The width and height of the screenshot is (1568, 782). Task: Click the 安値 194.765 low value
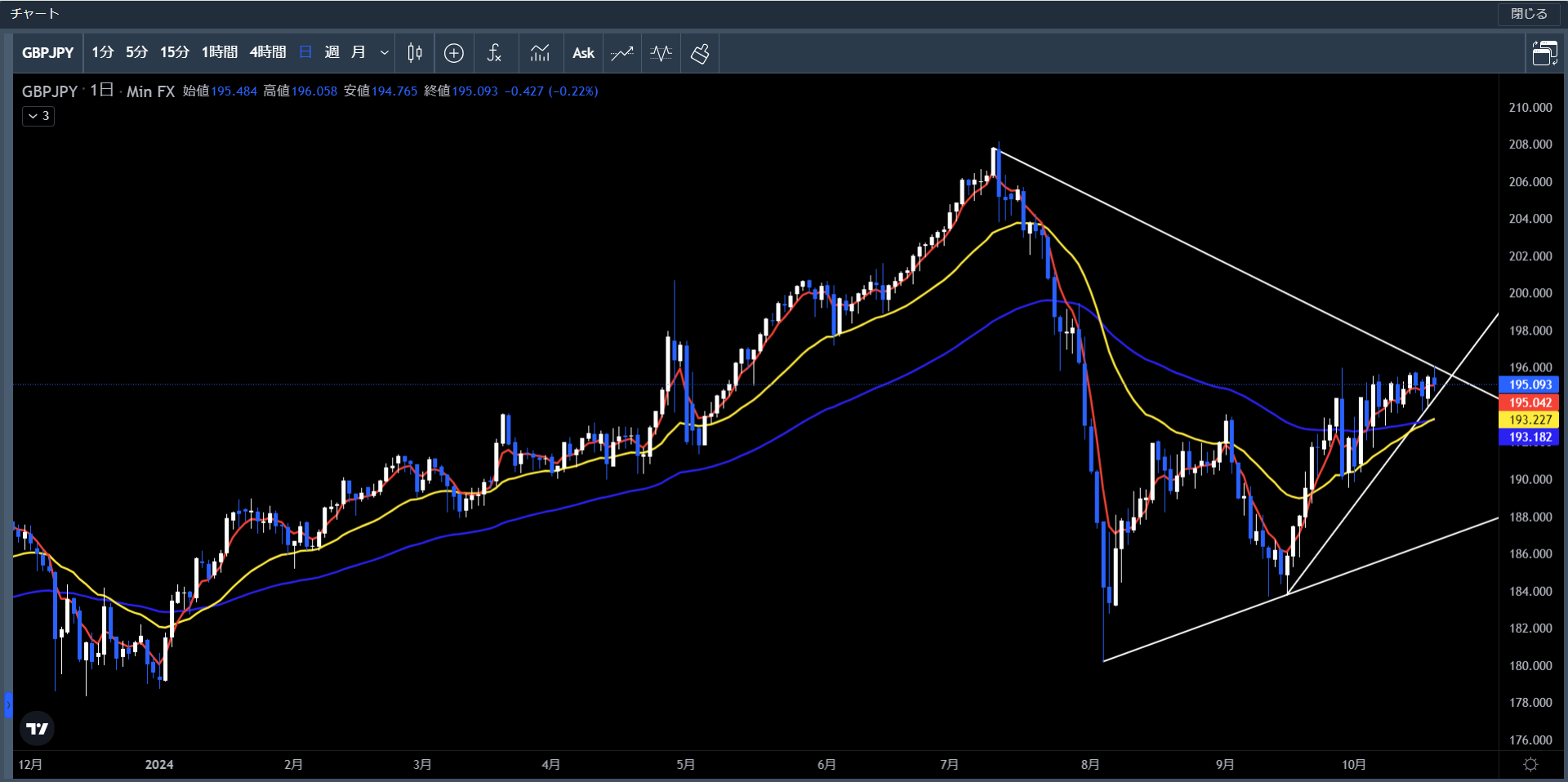coord(381,91)
